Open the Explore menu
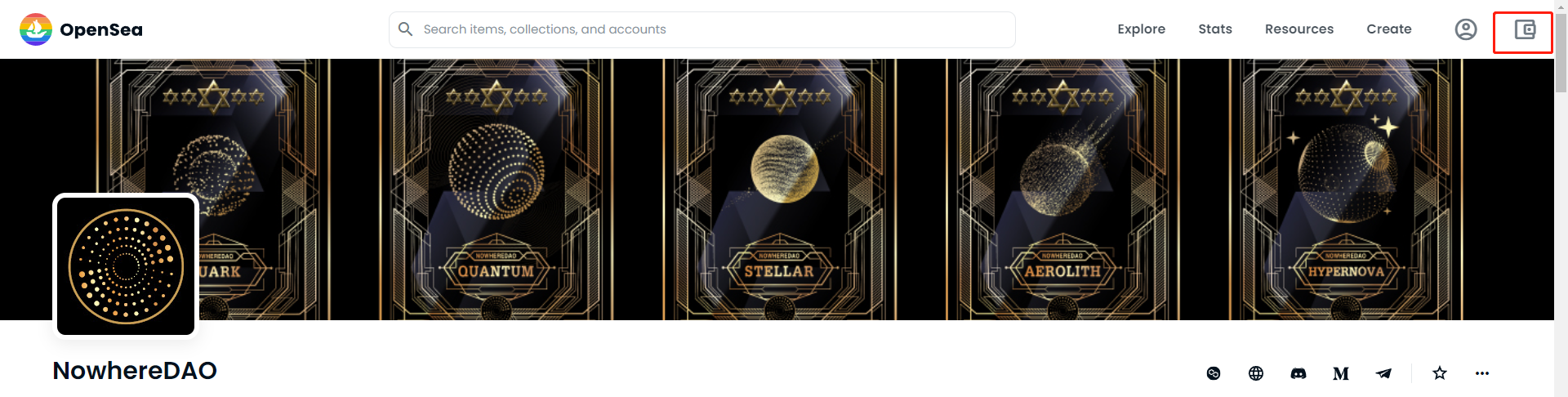This screenshot has width=1568, height=397. pos(1141,29)
